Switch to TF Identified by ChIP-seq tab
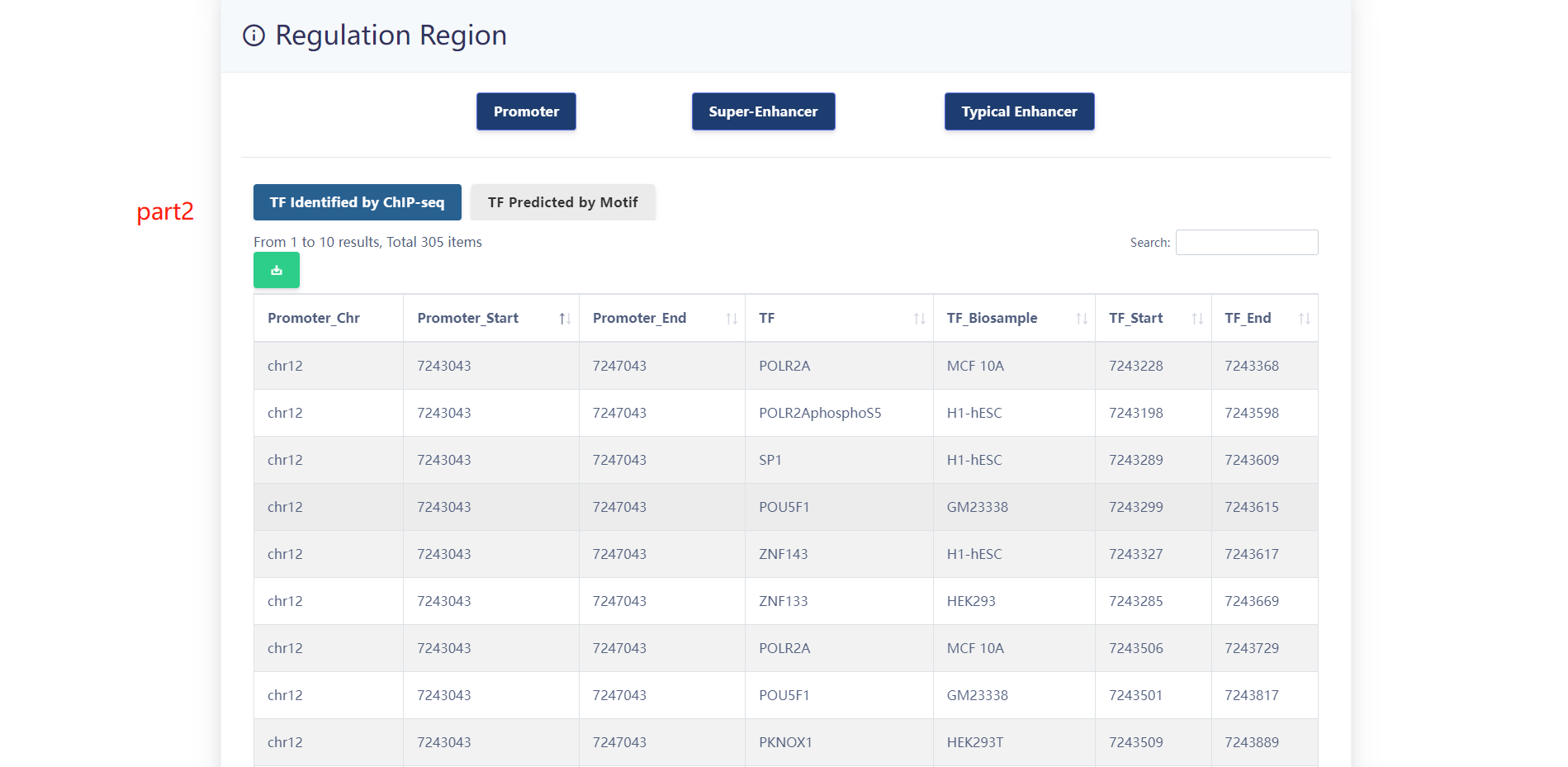 (x=357, y=202)
